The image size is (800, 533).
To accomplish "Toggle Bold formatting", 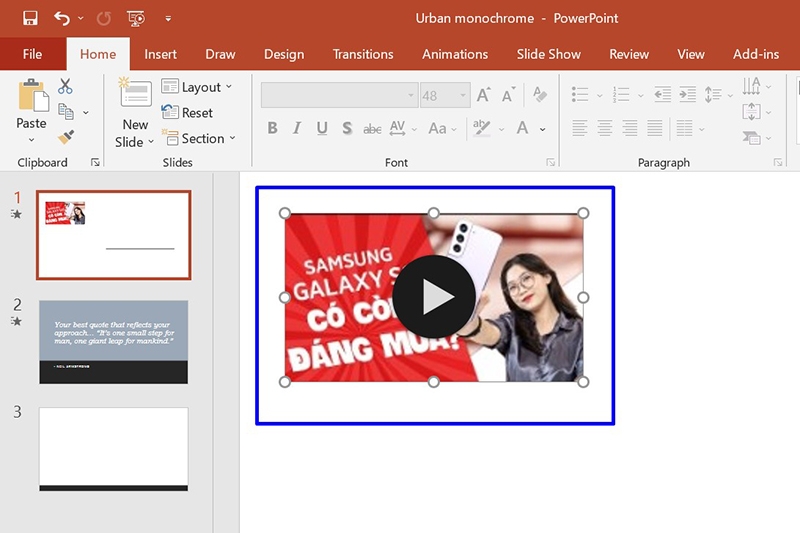I will tap(272, 129).
